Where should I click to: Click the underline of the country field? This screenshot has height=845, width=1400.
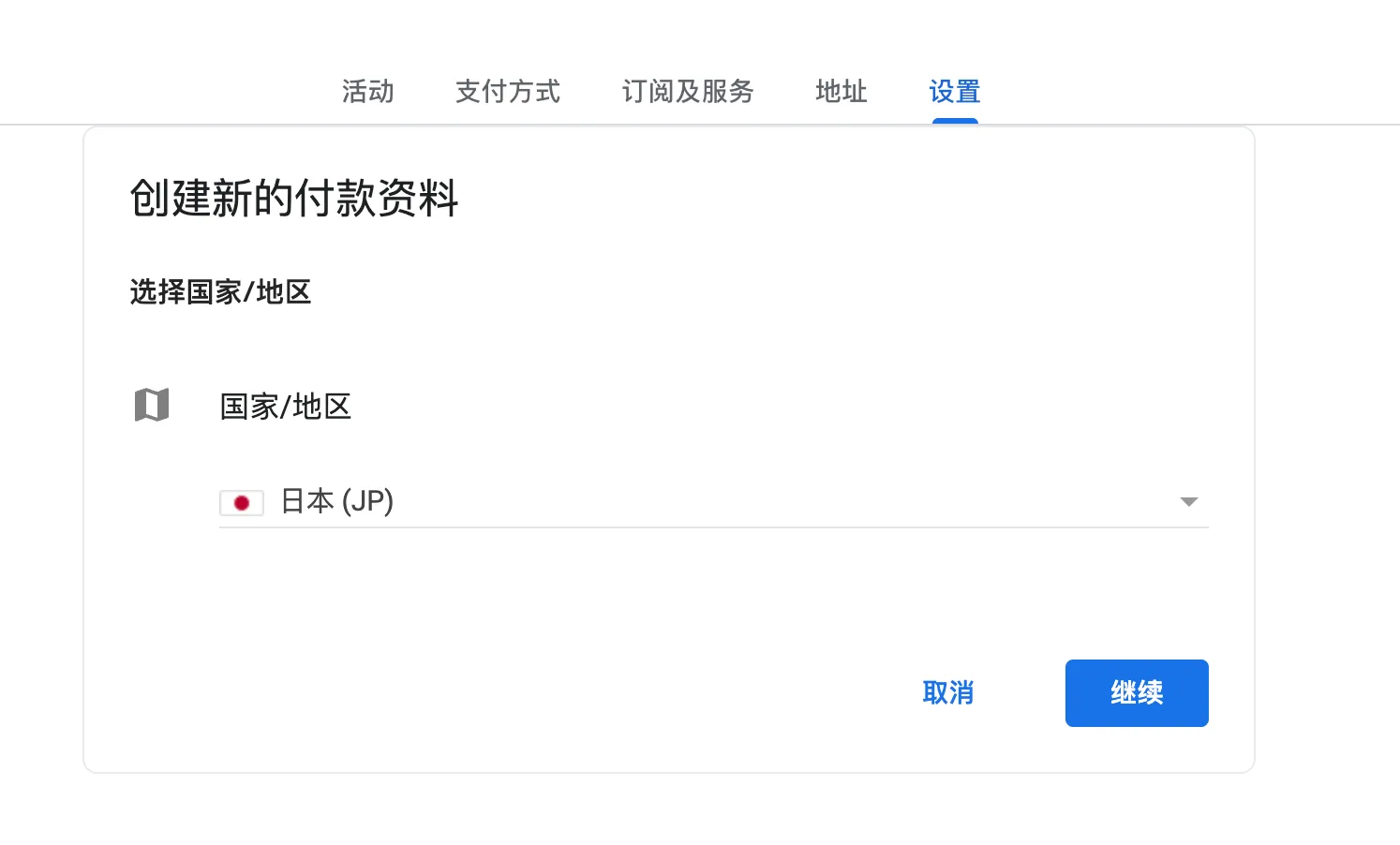(712, 527)
